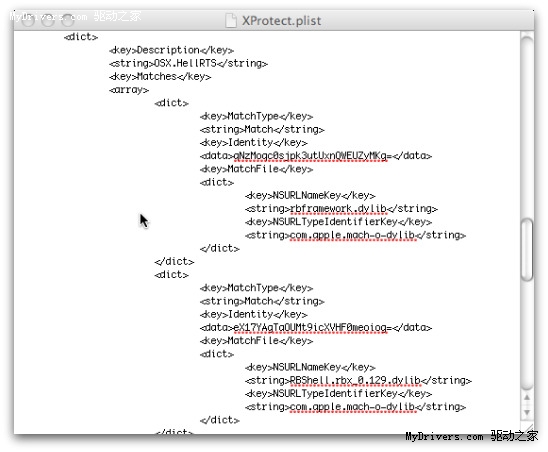Click the empty scrollbar track above the thumb
This screenshot has width=548, height=452.
527,126
